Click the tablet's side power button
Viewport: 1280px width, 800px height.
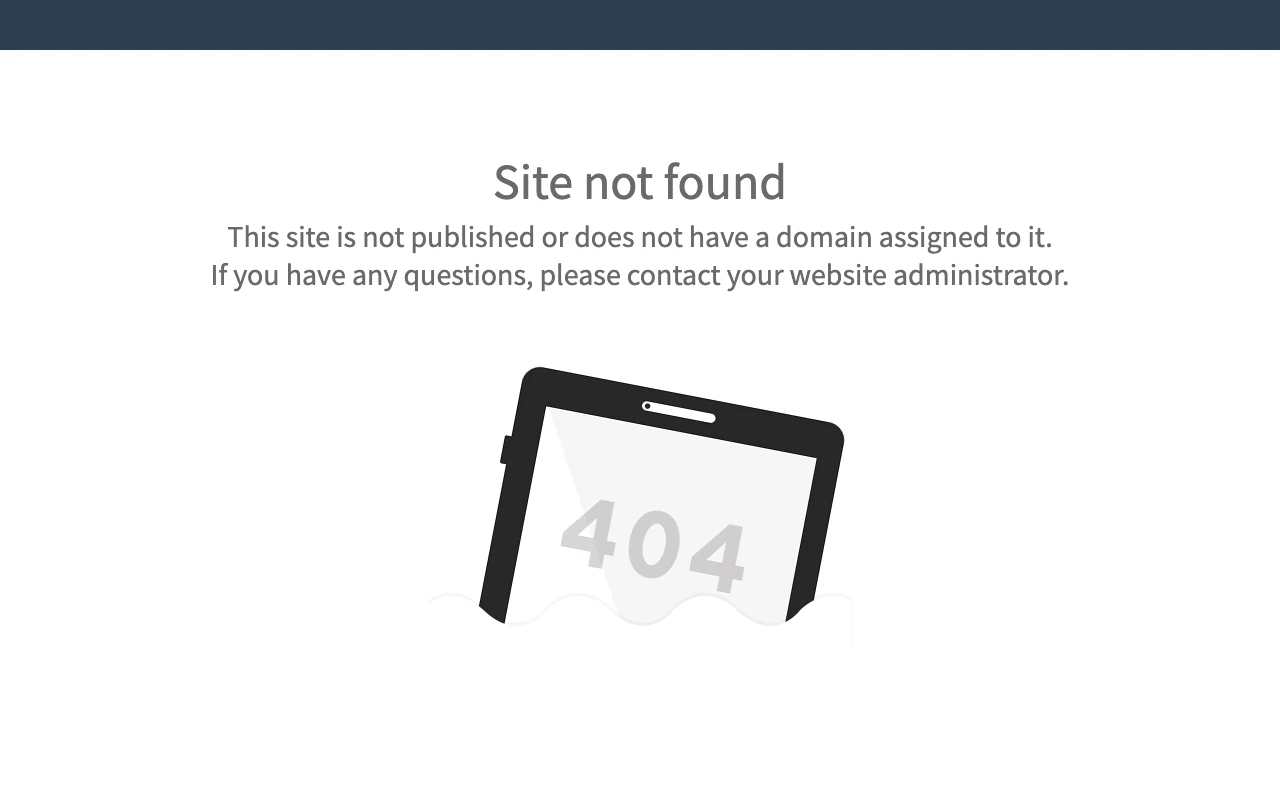[506, 450]
